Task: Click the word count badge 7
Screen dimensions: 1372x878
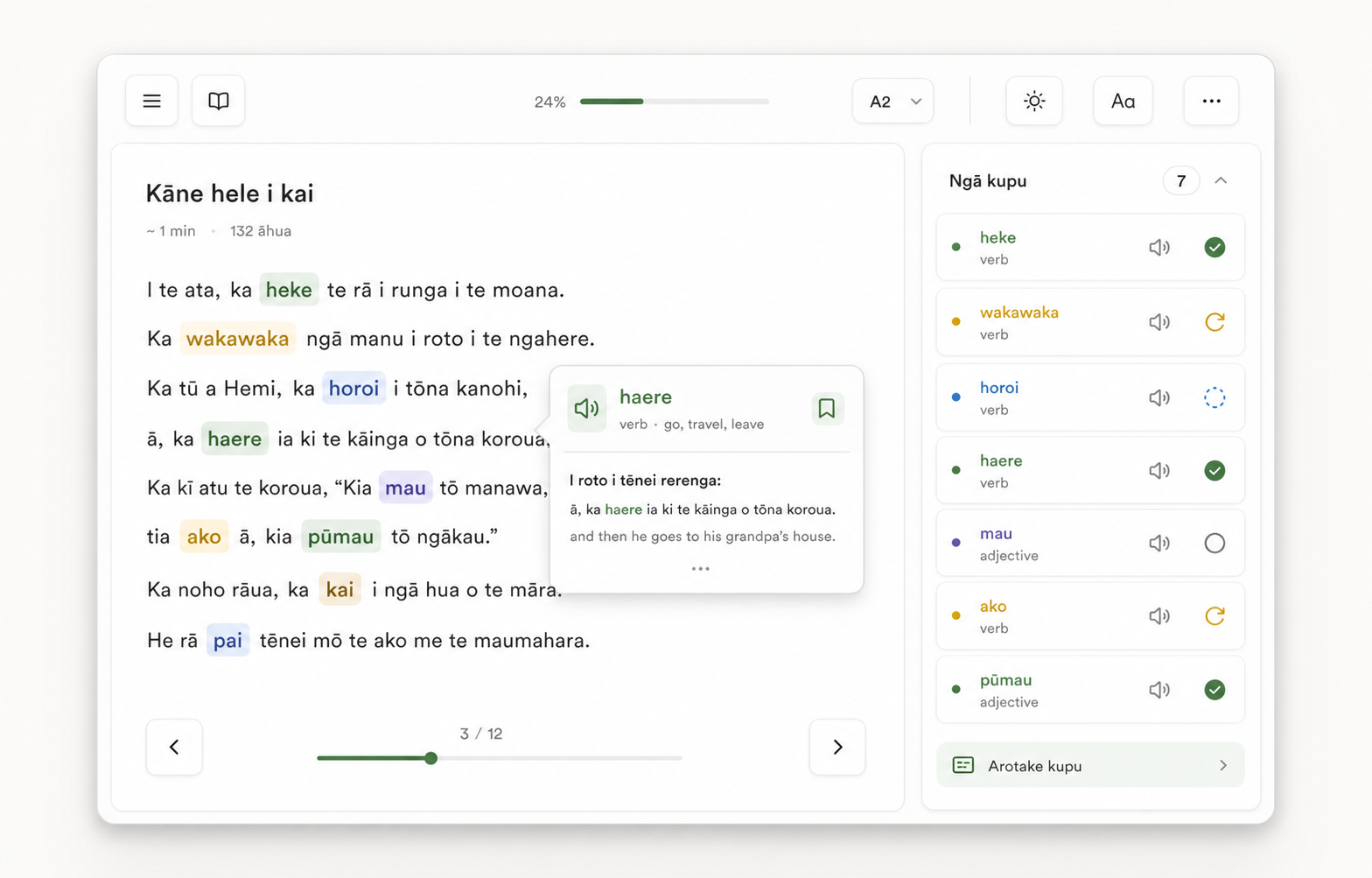Action: point(1180,180)
